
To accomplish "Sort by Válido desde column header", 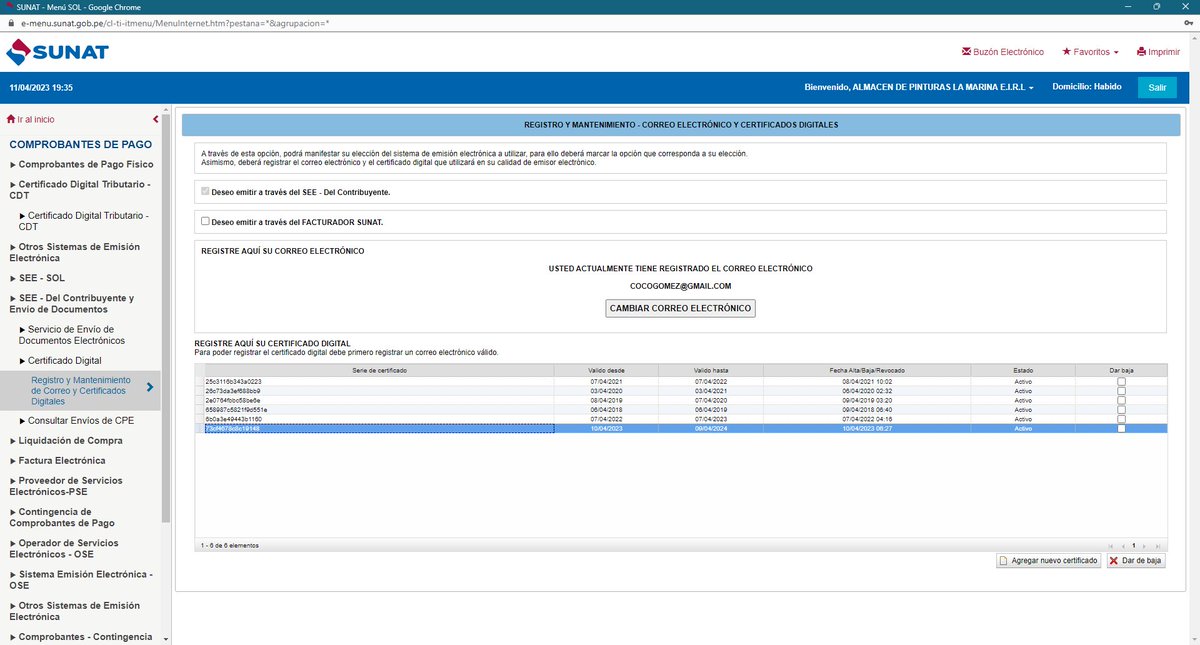I will tap(606, 370).
